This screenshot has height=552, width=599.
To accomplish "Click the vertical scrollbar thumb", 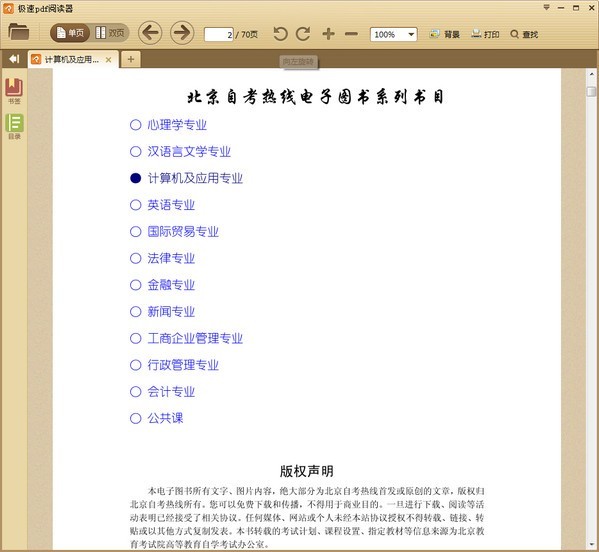I will pos(591,91).
